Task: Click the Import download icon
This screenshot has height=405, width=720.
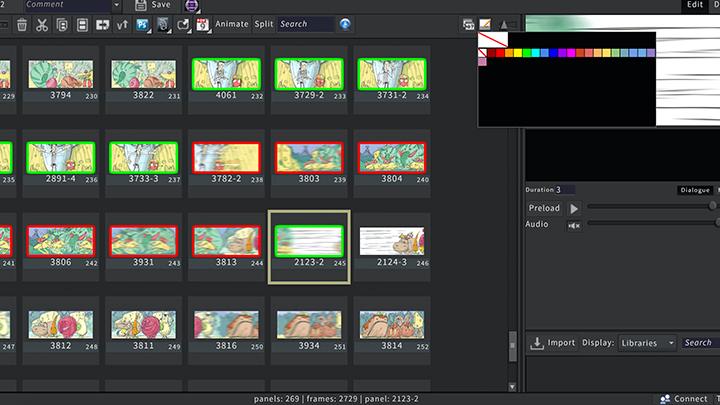Action: [x=537, y=343]
